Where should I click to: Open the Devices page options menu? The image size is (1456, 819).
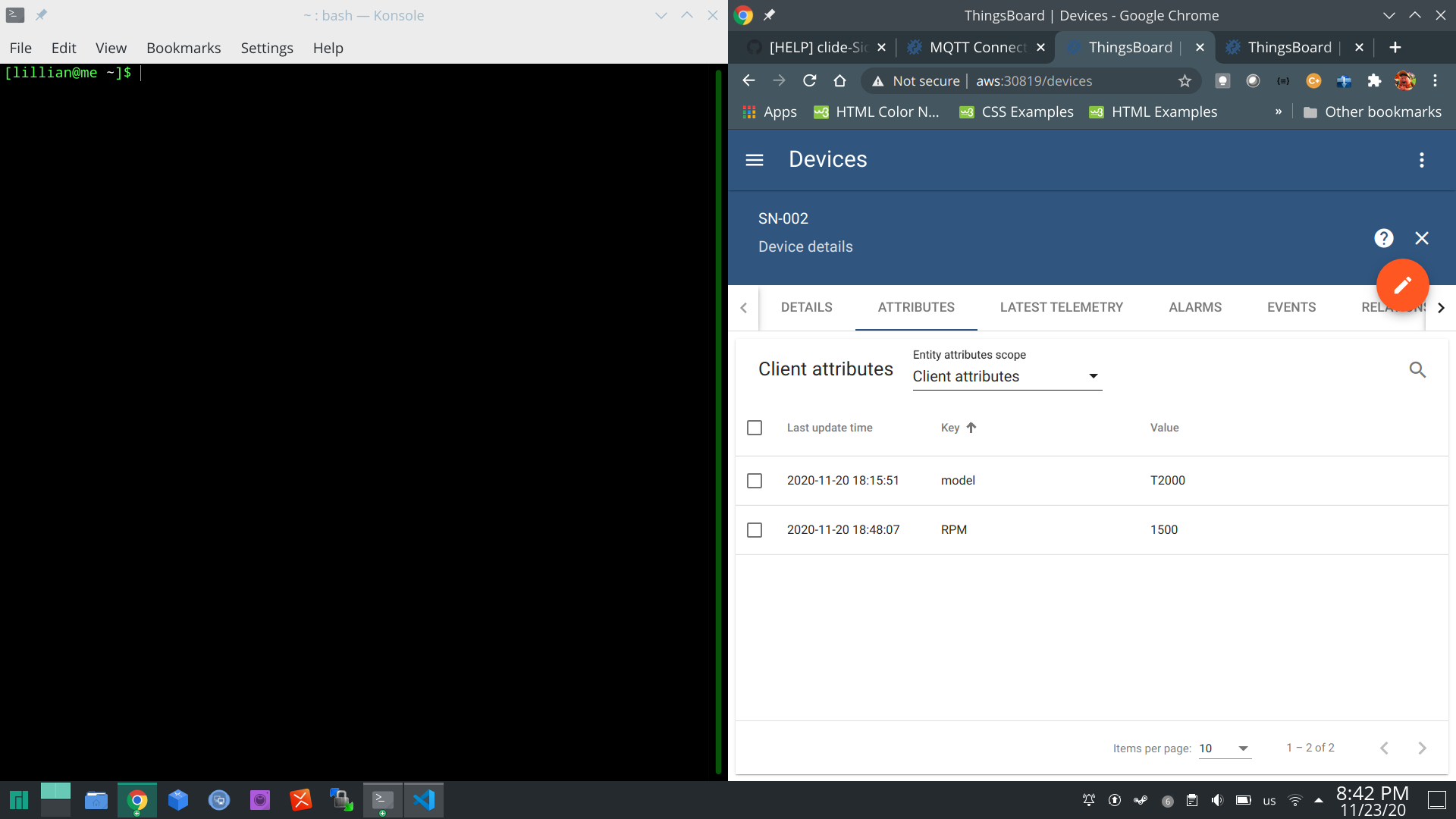pos(1422,160)
